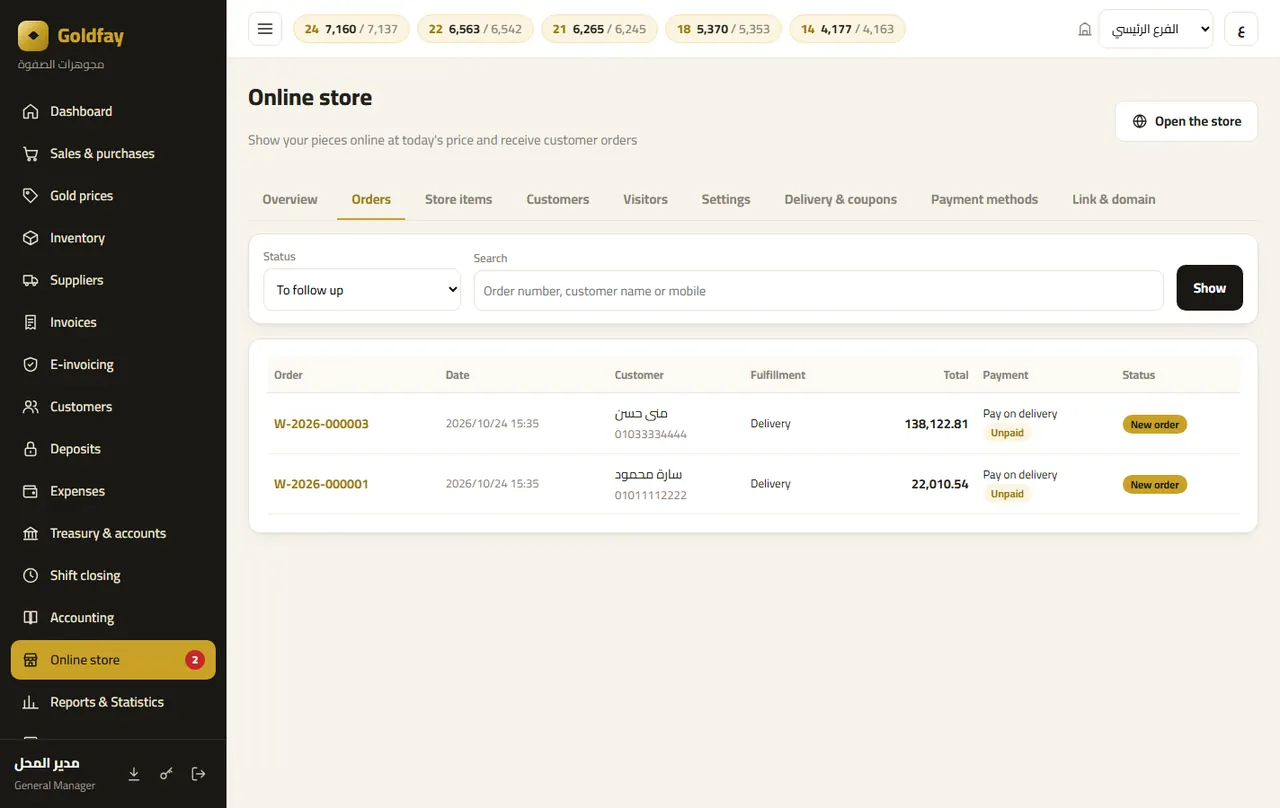The image size is (1280, 808).
Task: Toggle the sidebar with the hamburger menu icon
Action: tap(265, 29)
